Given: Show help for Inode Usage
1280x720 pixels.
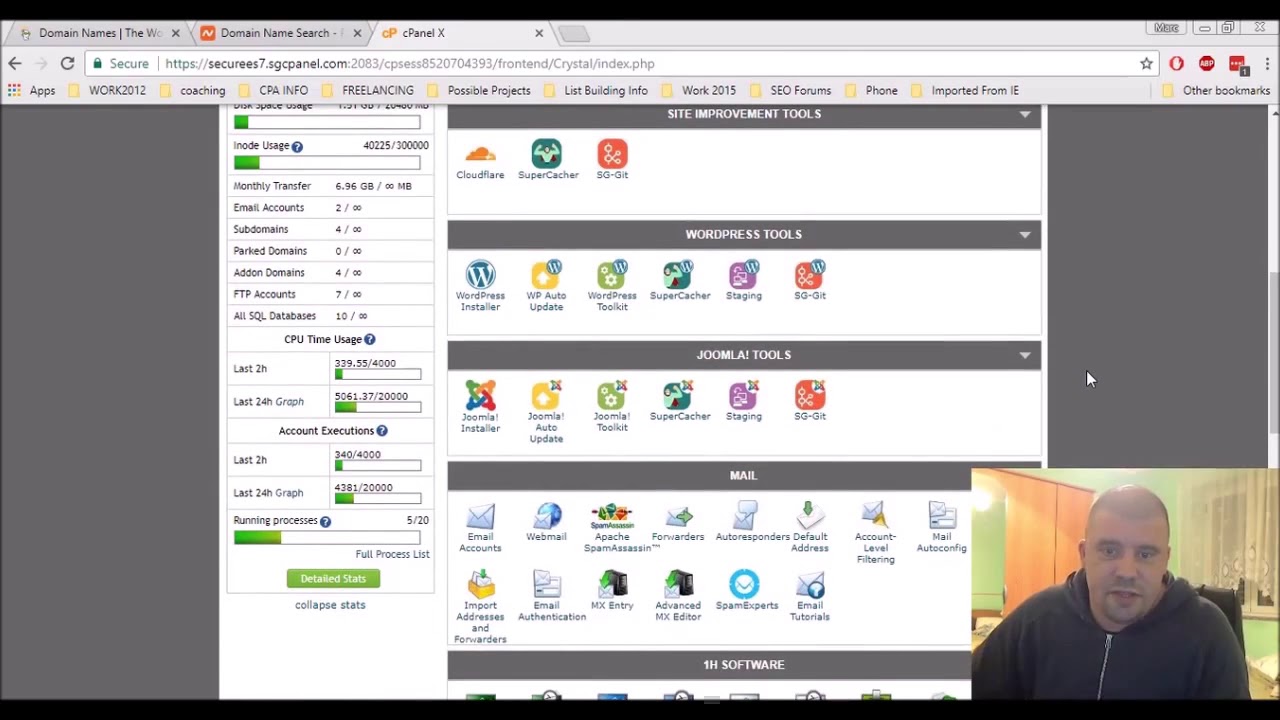Looking at the screenshot, I should pos(297,147).
